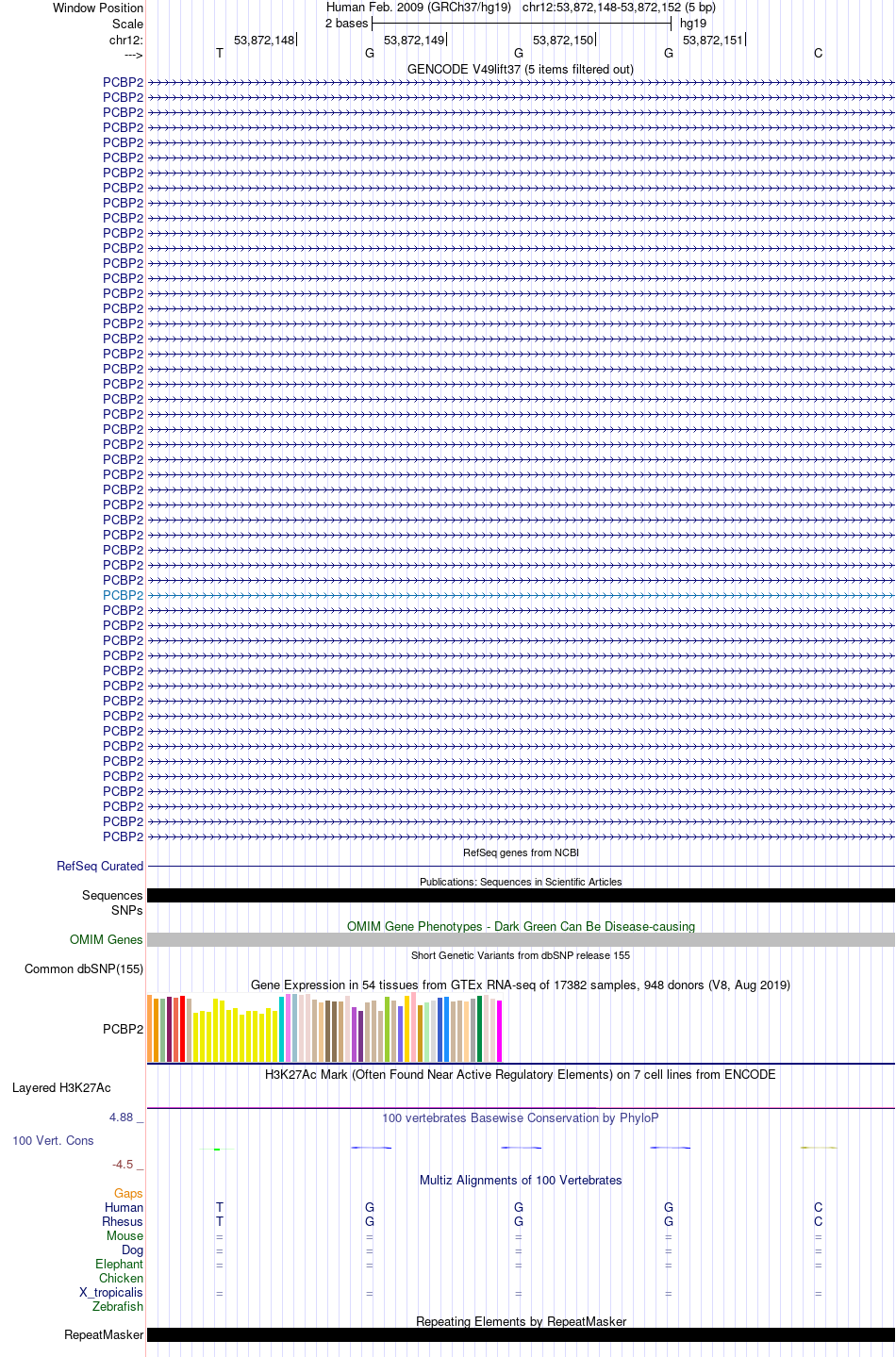Click the black Sequences track bar
The height and width of the screenshot is (1357, 896).
point(521,896)
